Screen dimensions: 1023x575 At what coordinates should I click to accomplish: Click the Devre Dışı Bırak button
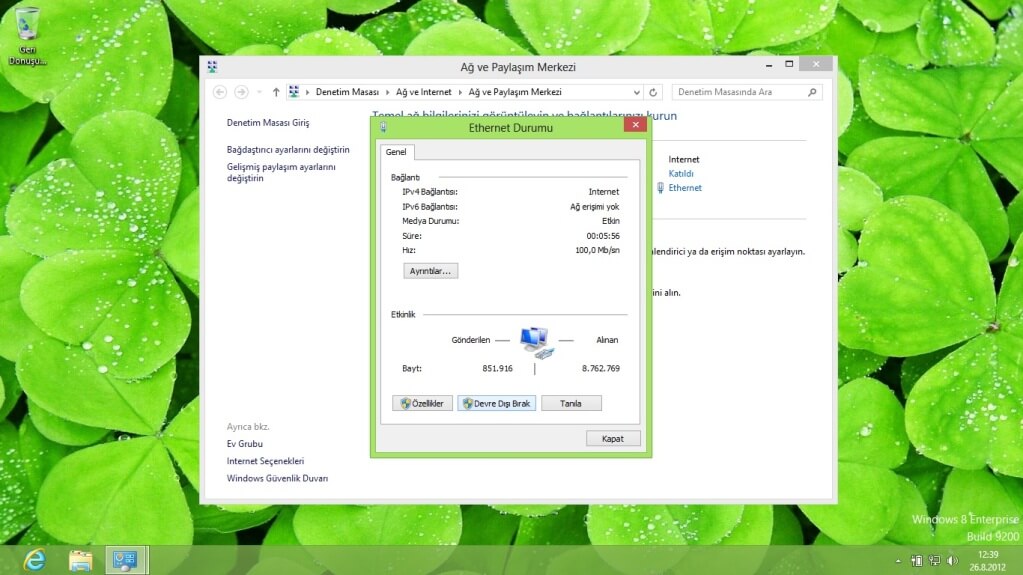[x=497, y=403]
